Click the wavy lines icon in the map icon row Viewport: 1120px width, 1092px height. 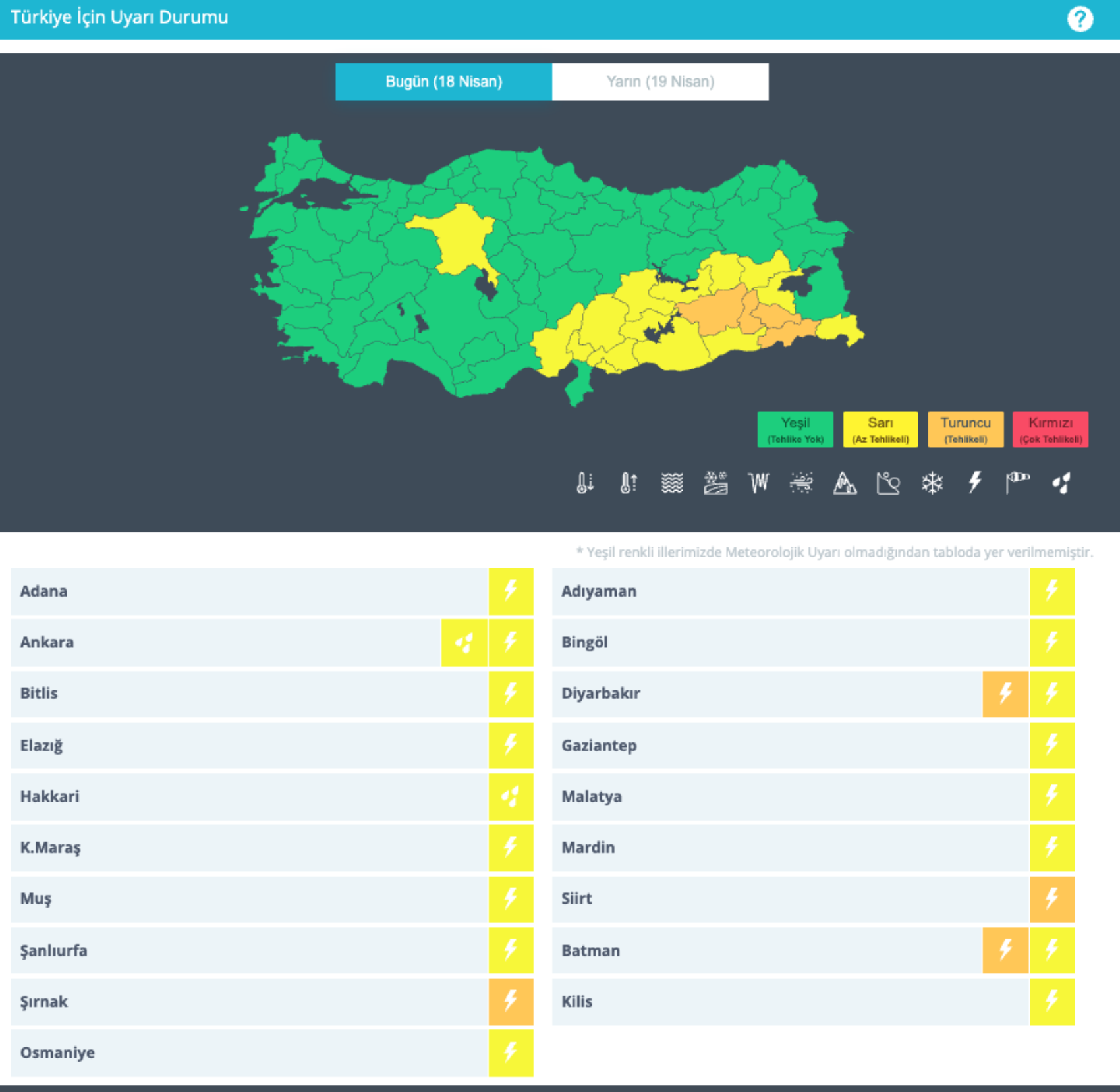(x=672, y=483)
